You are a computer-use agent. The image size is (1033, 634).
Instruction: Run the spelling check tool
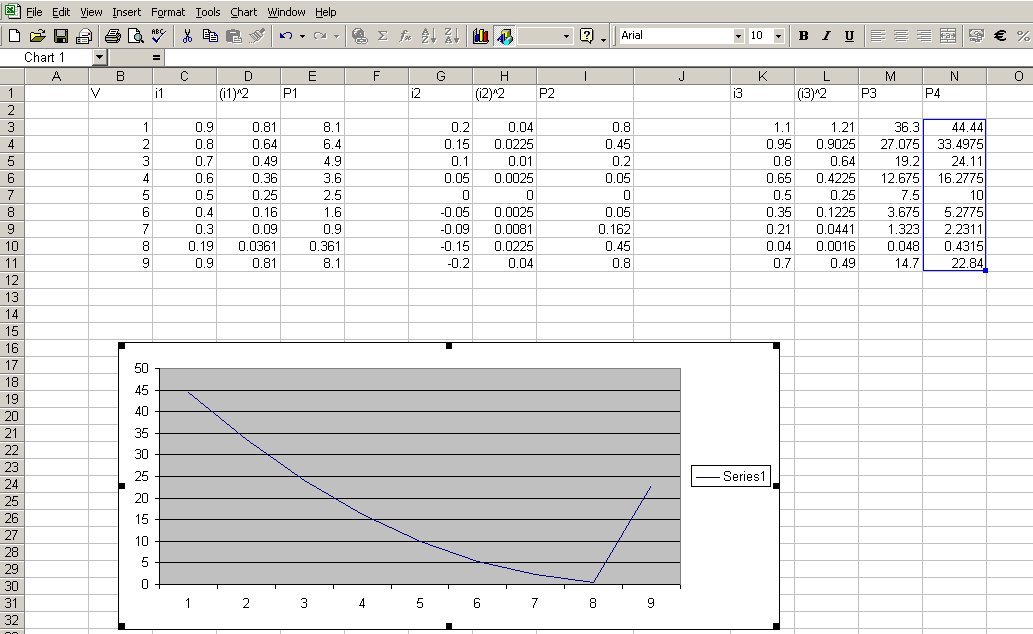pyautogui.click(x=158, y=36)
